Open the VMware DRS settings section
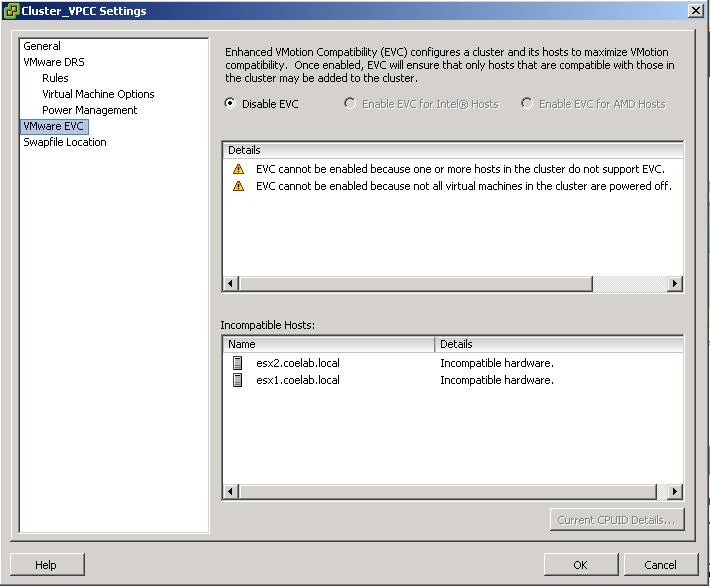710x587 pixels. tap(54, 62)
